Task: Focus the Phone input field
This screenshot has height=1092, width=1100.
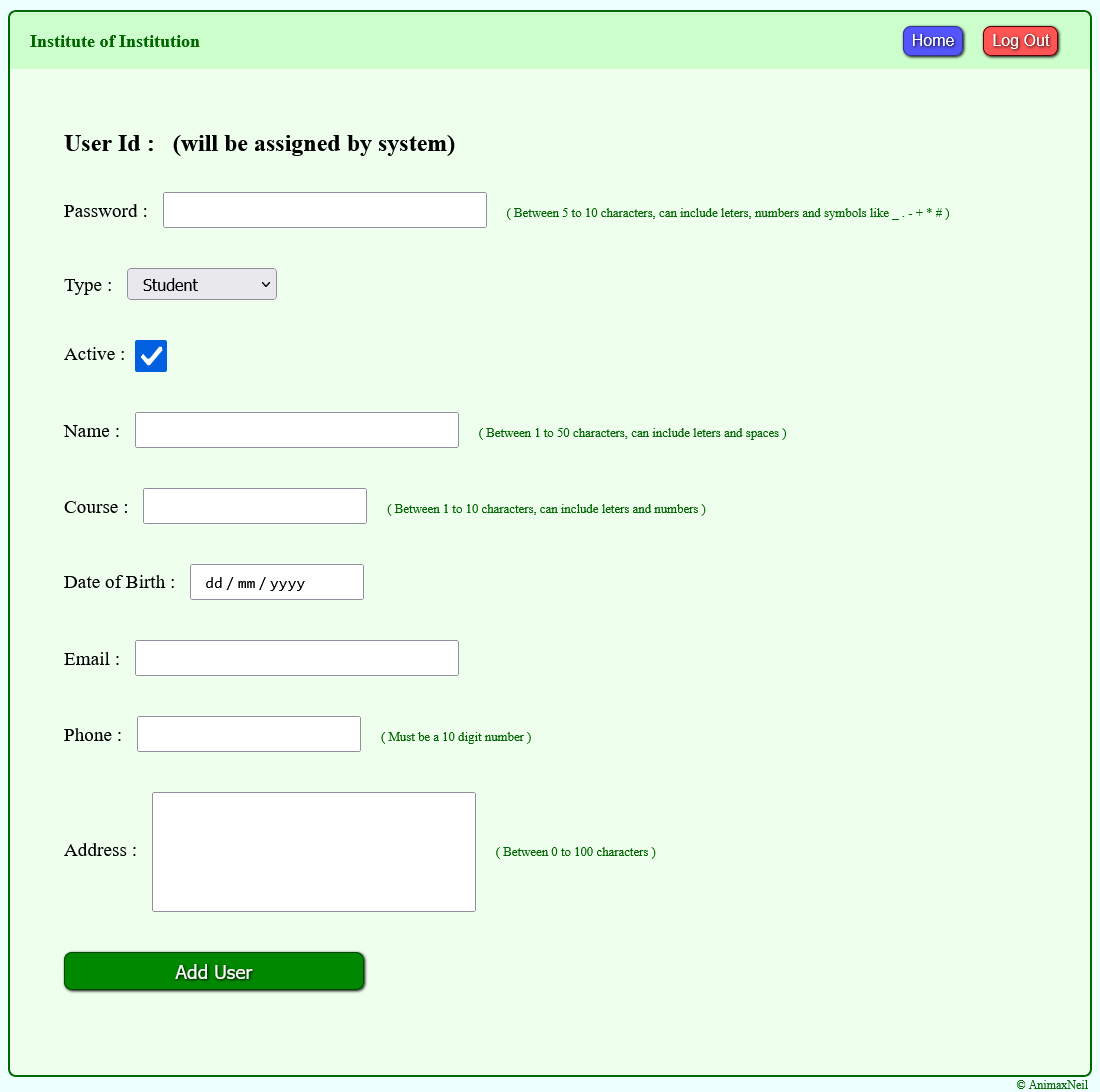Action: (x=249, y=734)
